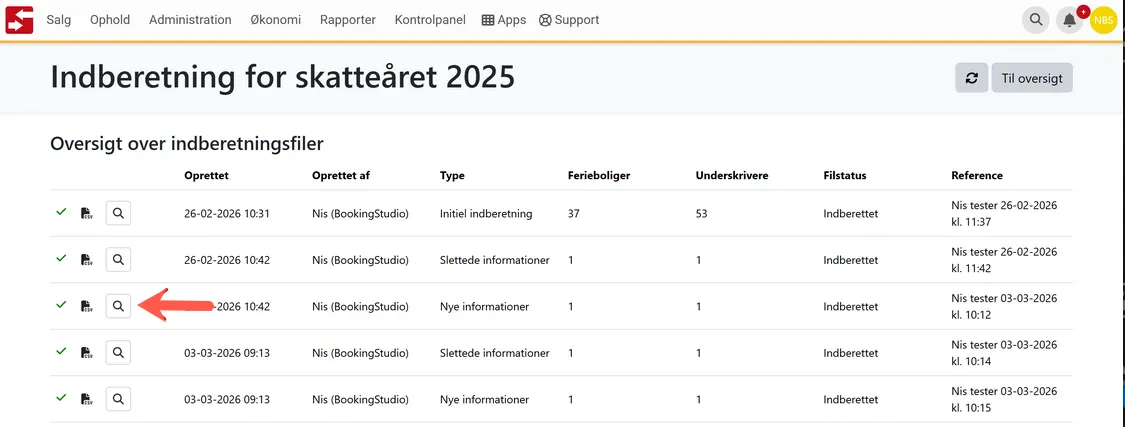
Task: Click the refresh icon button
Action: pos(971,78)
